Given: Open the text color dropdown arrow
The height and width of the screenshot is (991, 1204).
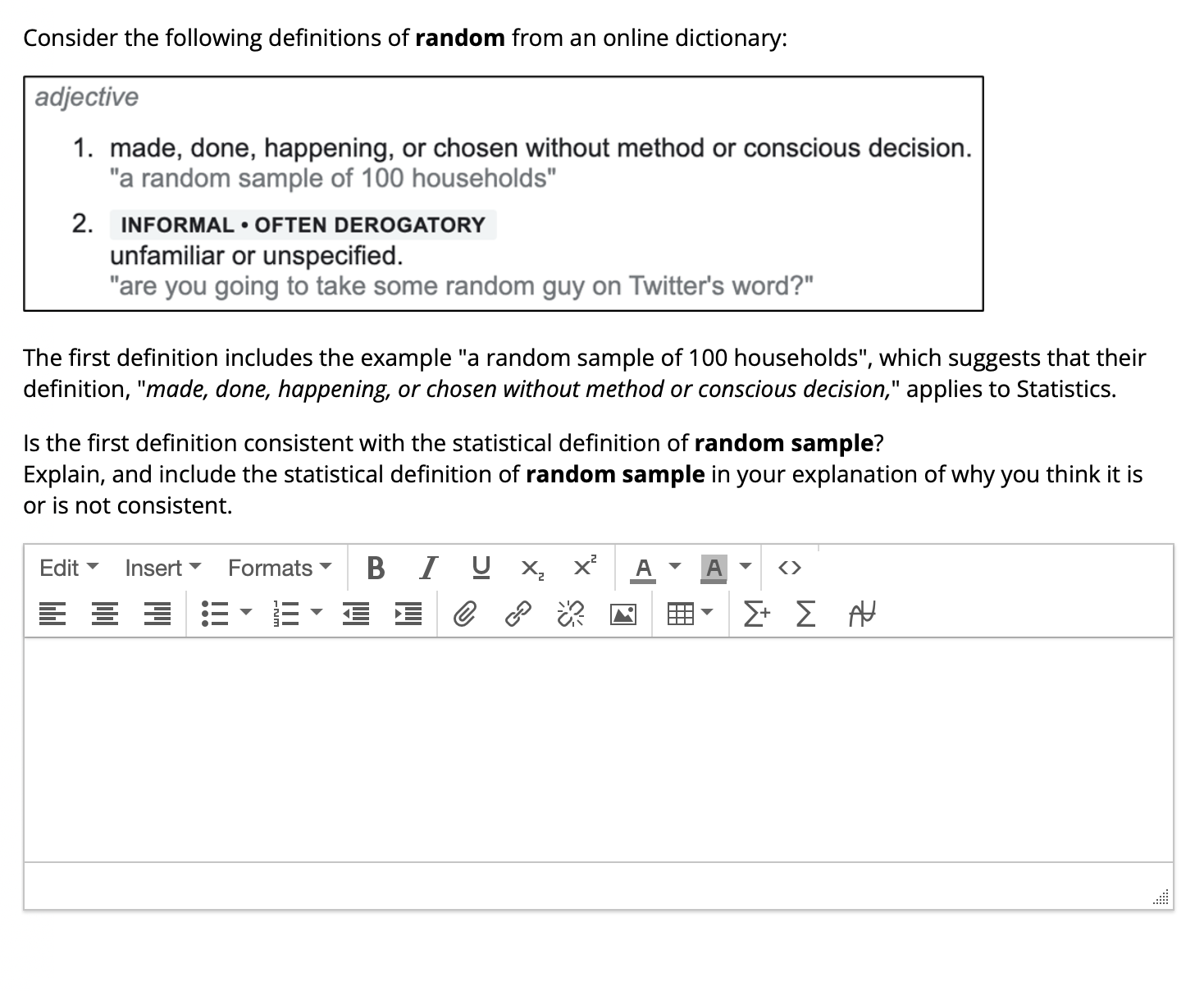Looking at the screenshot, I should [x=673, y=567].
